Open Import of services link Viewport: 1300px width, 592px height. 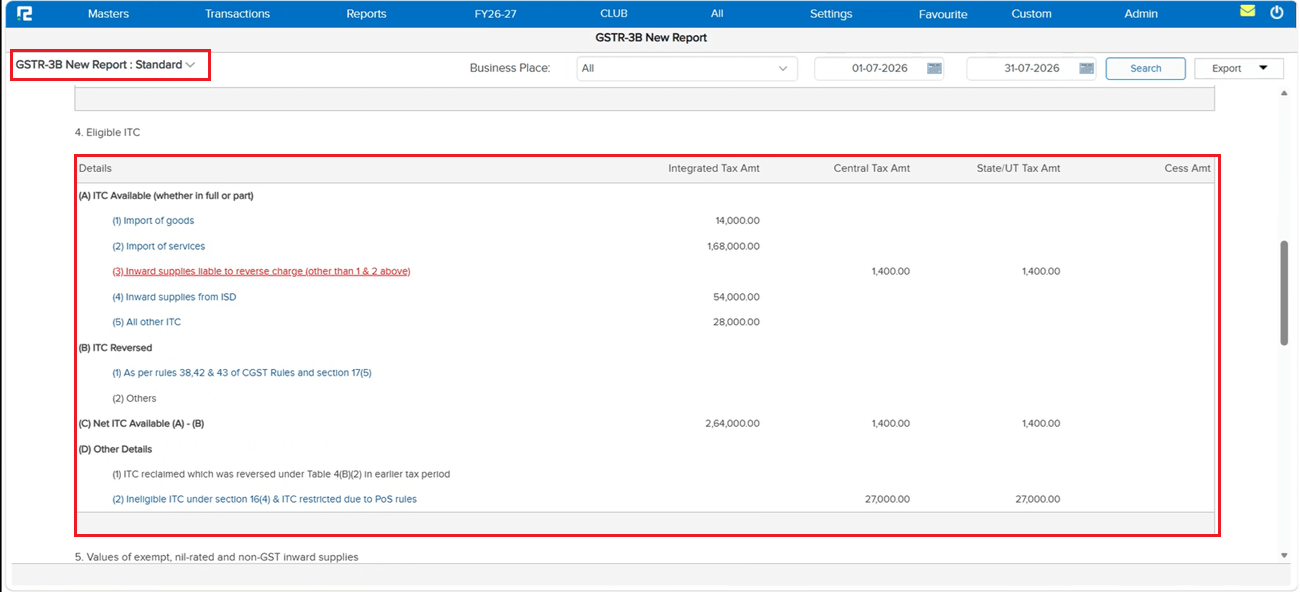pyautogui.click(x=159, y=246)
